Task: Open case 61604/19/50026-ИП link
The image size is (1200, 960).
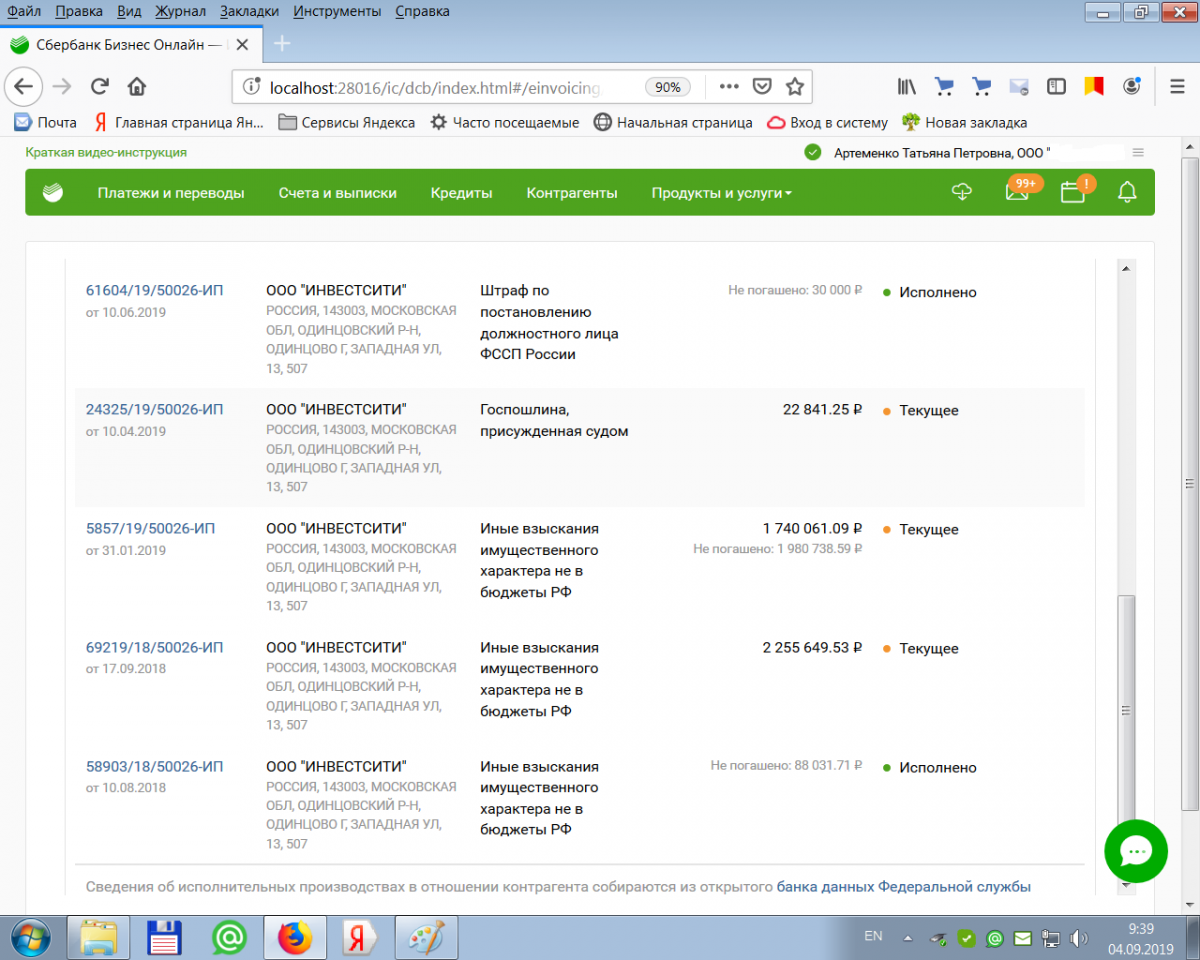Action: click(155, 291)
